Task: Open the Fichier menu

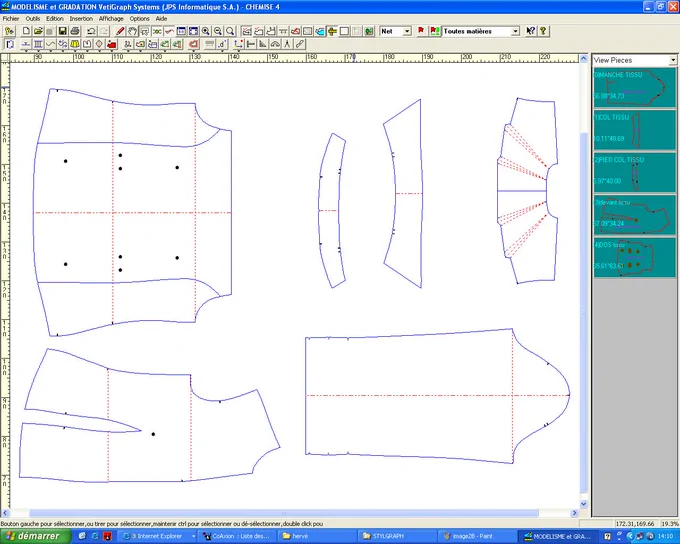Action: click(11, 19)
